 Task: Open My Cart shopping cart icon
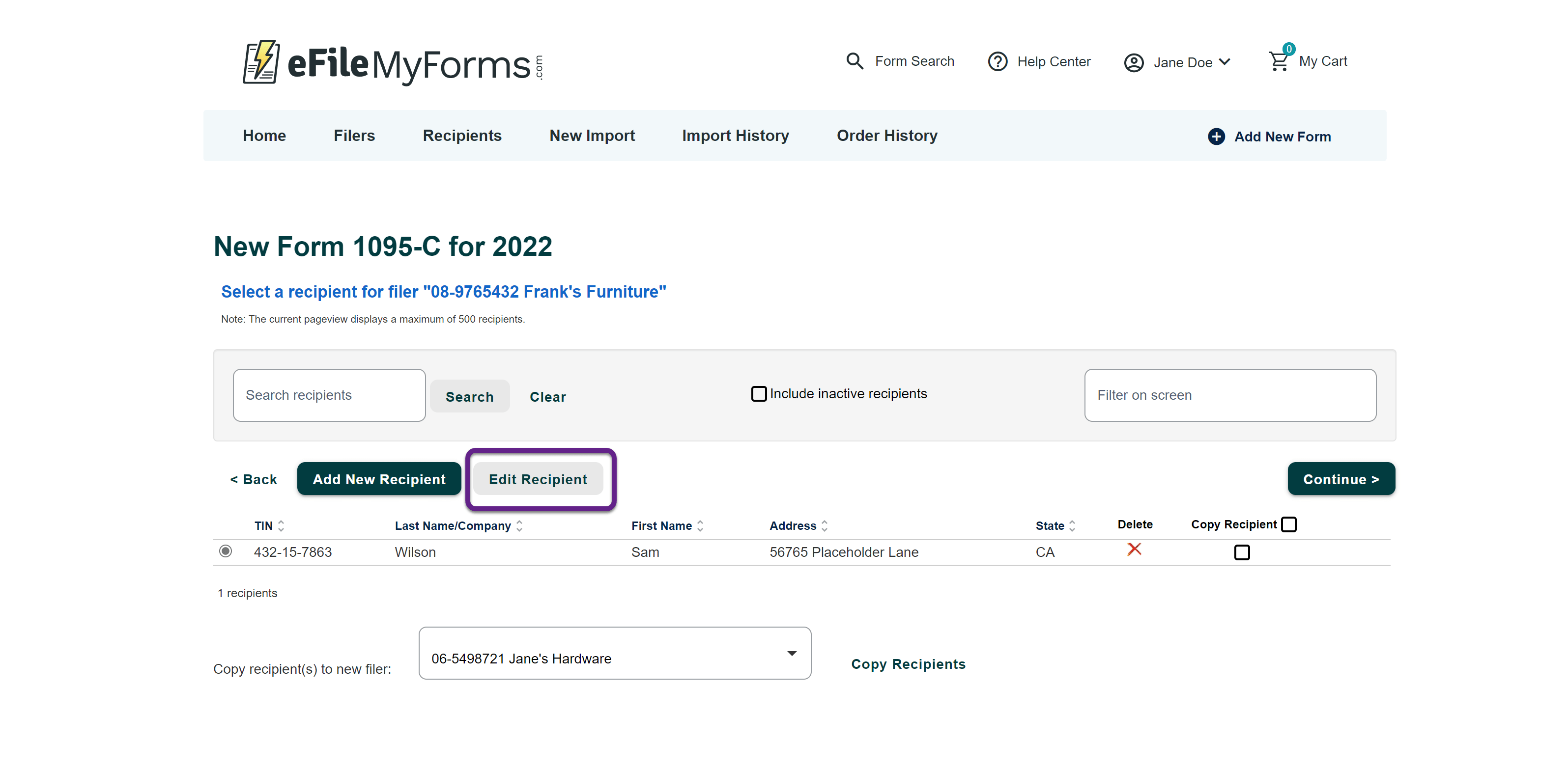(1278, 61)
